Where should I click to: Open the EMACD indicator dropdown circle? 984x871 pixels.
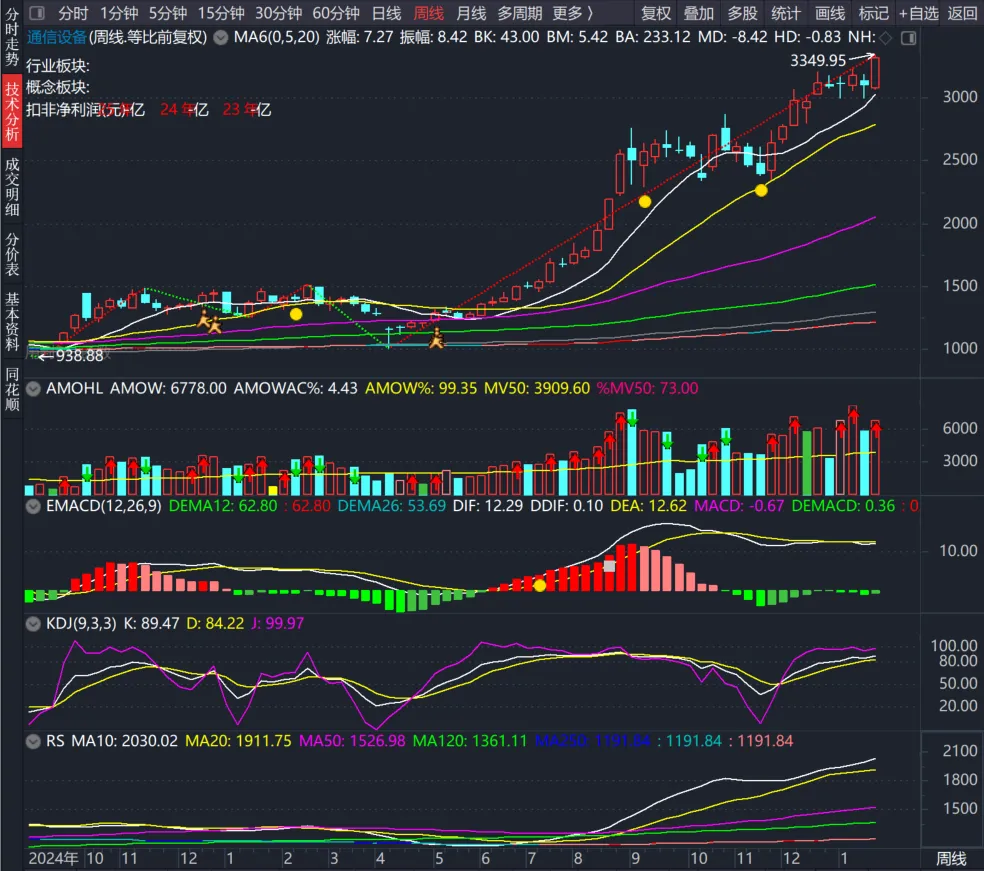tap(33, 506)
